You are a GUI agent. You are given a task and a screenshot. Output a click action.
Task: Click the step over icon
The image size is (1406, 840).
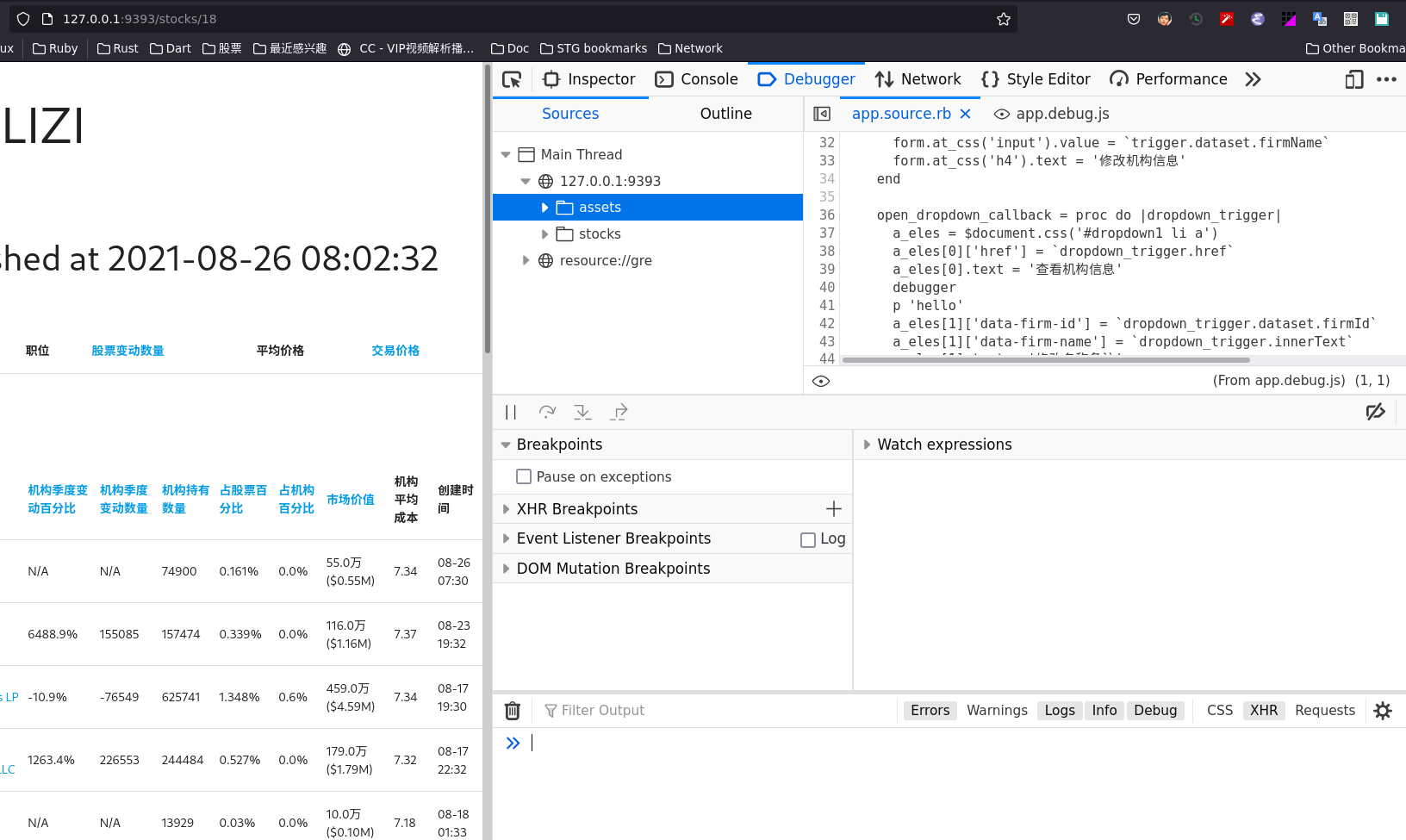pyautogui.click(x=547, y=413)
